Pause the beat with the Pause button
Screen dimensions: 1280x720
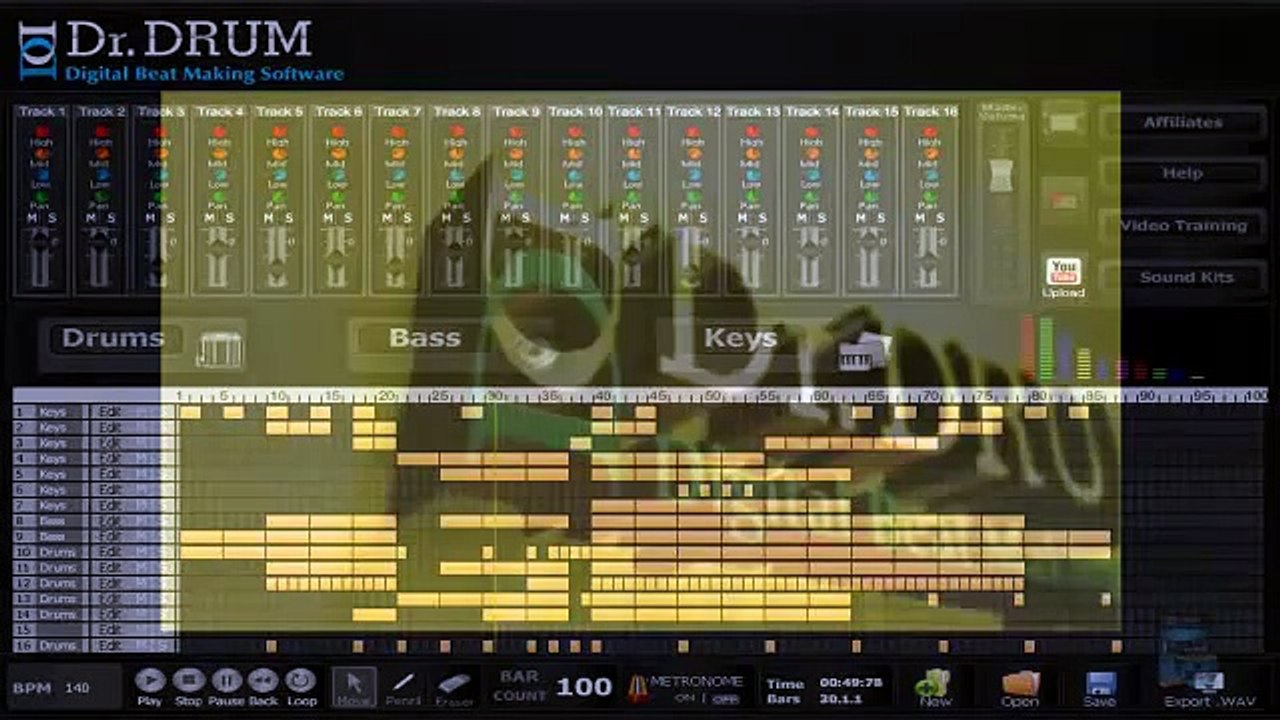point(226,681)
